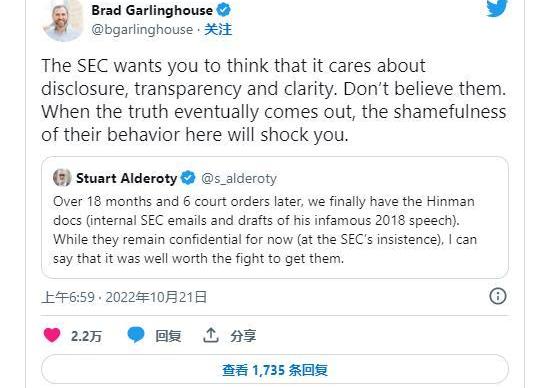Open the tweet info circle icon

pyautogui.click(x=498, y=296)
